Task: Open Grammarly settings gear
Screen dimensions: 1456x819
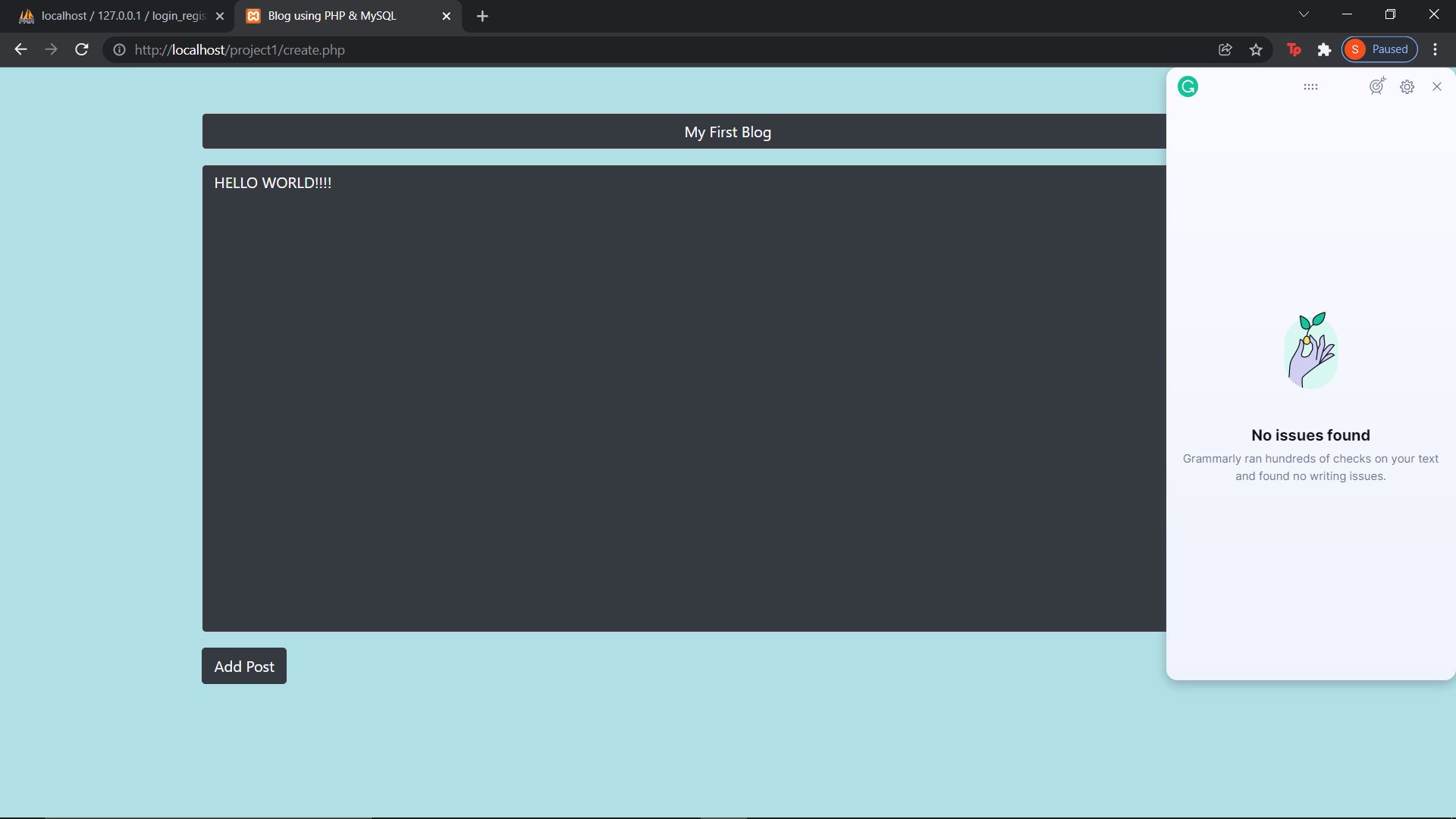Action: pyautogui.click(x=1407, y=86)
